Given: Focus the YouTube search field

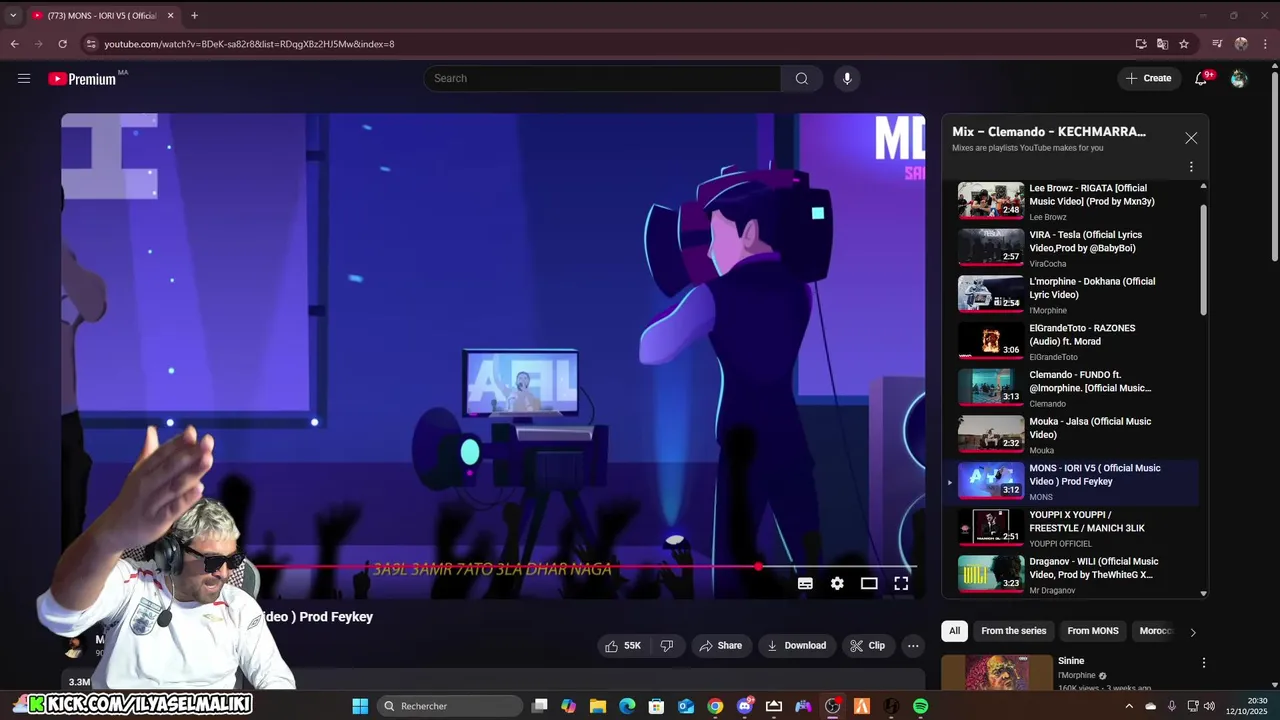Looking at the screenshot, I should tap(603, 78).
